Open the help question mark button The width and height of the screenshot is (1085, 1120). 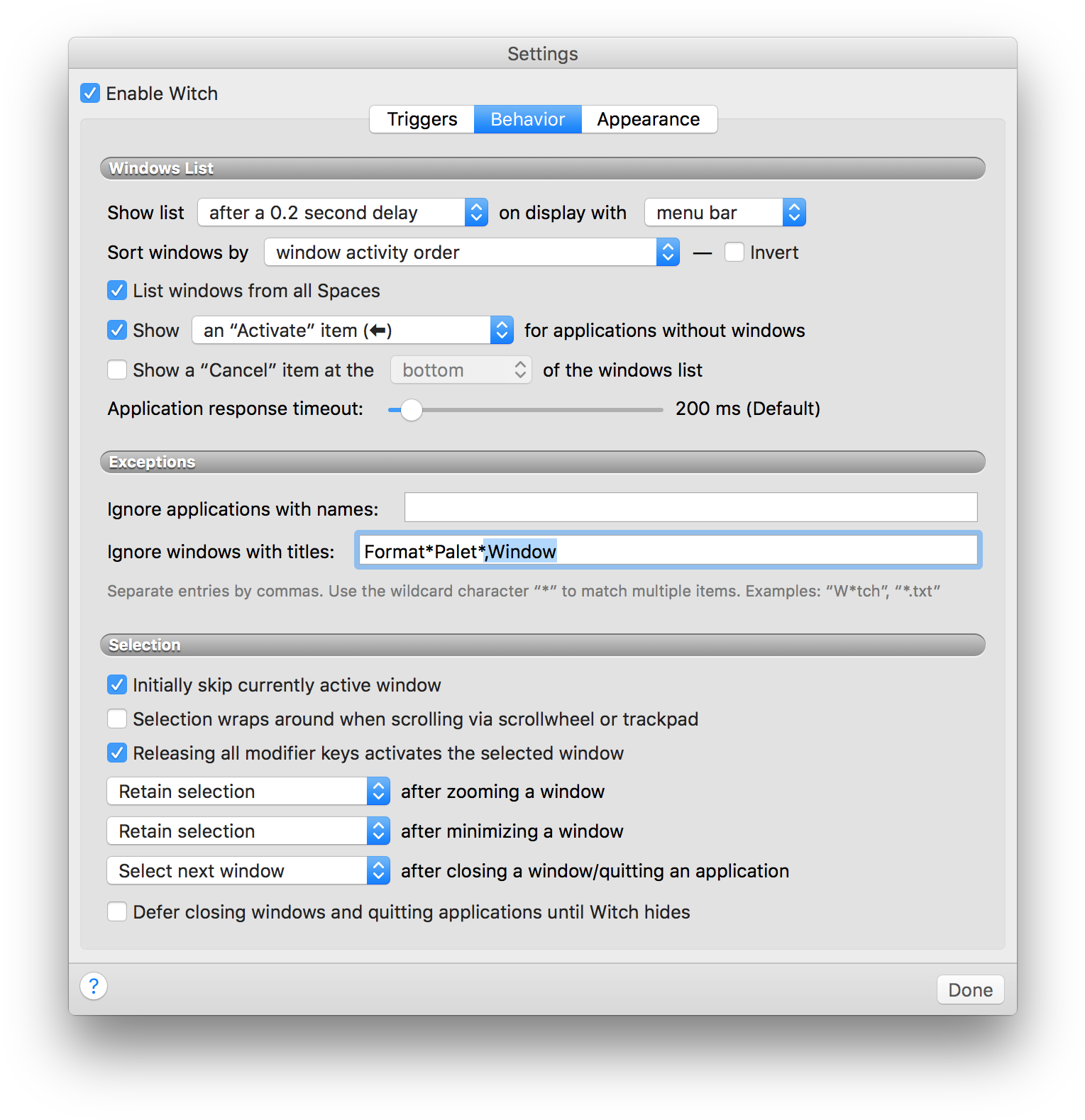point(94,986)
